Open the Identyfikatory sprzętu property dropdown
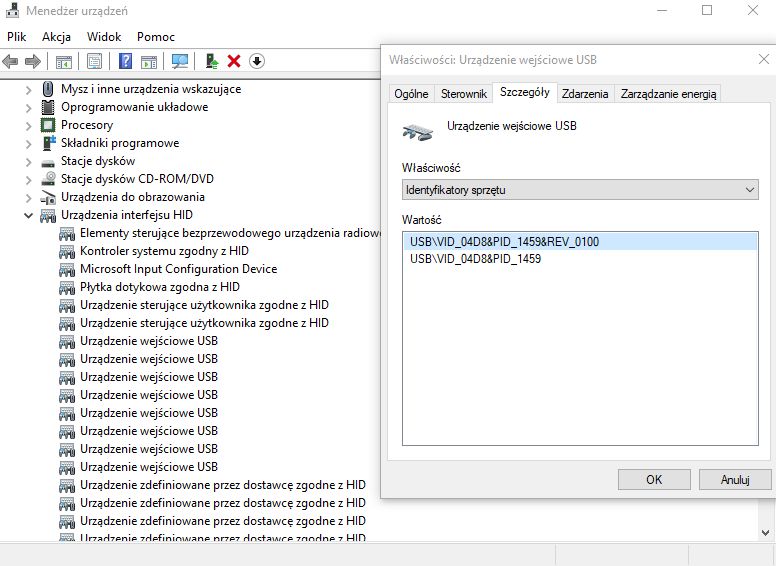The width and height of the screenshot is (776, 566). point(580,190)
